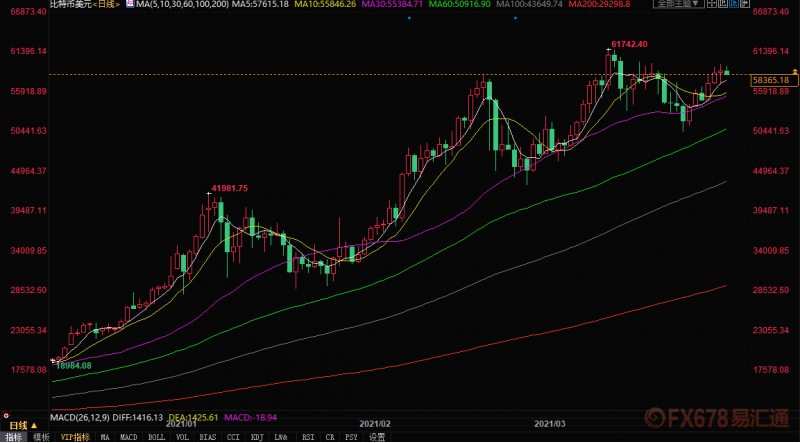
Task: Click the small icon before MA(5,10,30,60,100,200)
Action: point(130,4)
